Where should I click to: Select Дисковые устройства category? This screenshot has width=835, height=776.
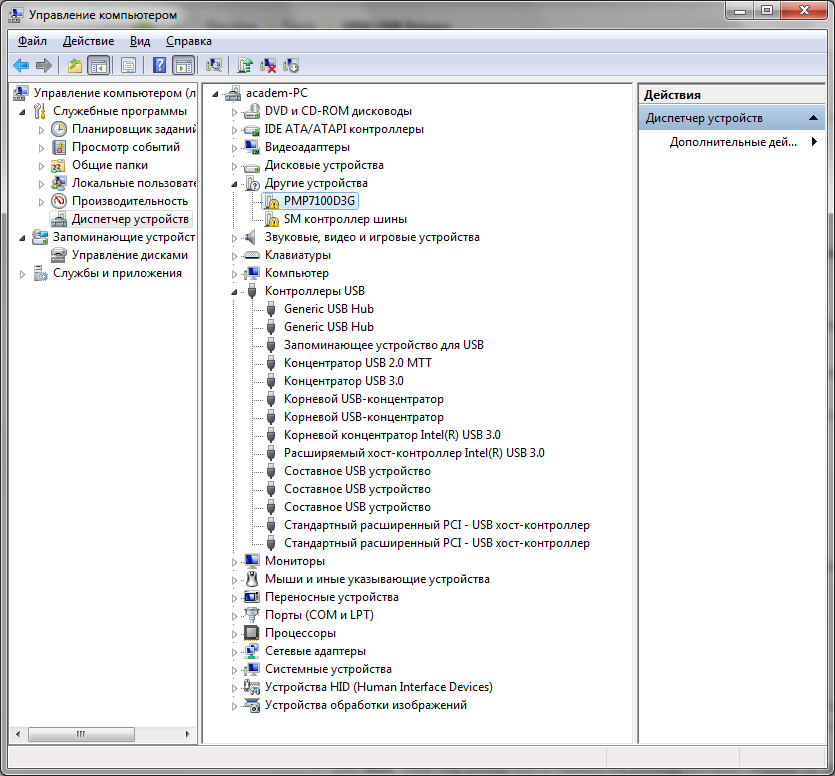[x=324, y=165]
